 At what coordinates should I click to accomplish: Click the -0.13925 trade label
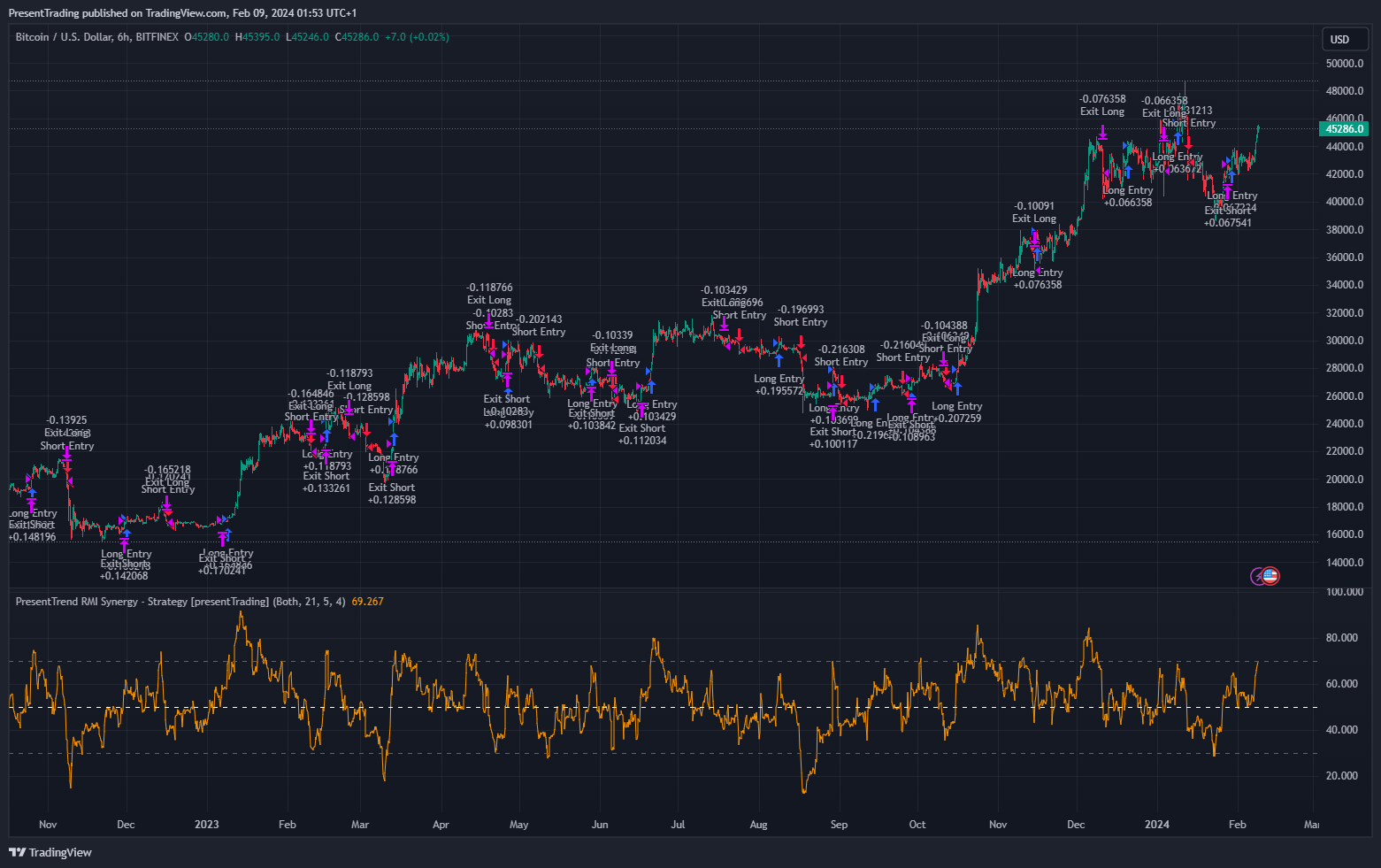coord(66,420)
